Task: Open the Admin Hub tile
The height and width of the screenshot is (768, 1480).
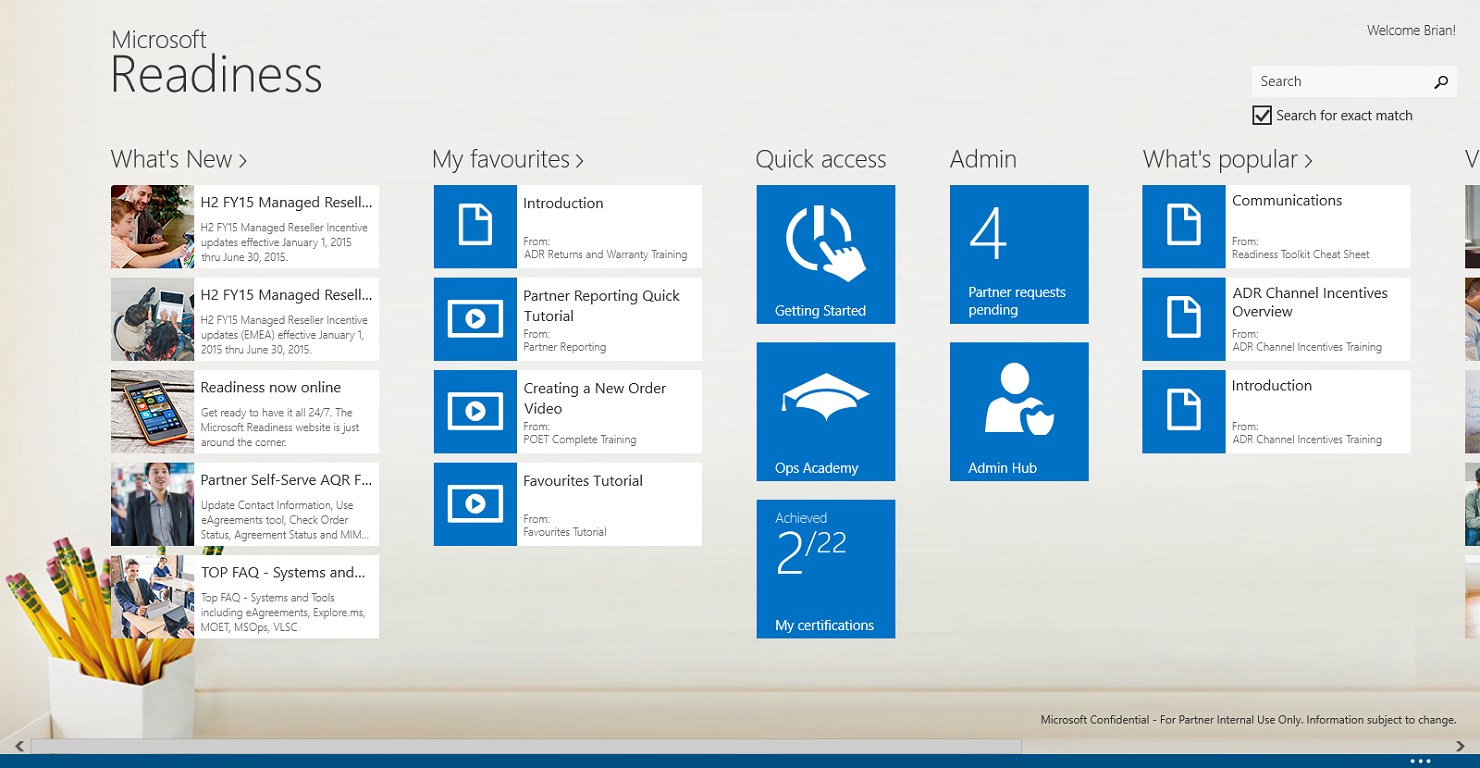Action: click(x=1019, y=411)
